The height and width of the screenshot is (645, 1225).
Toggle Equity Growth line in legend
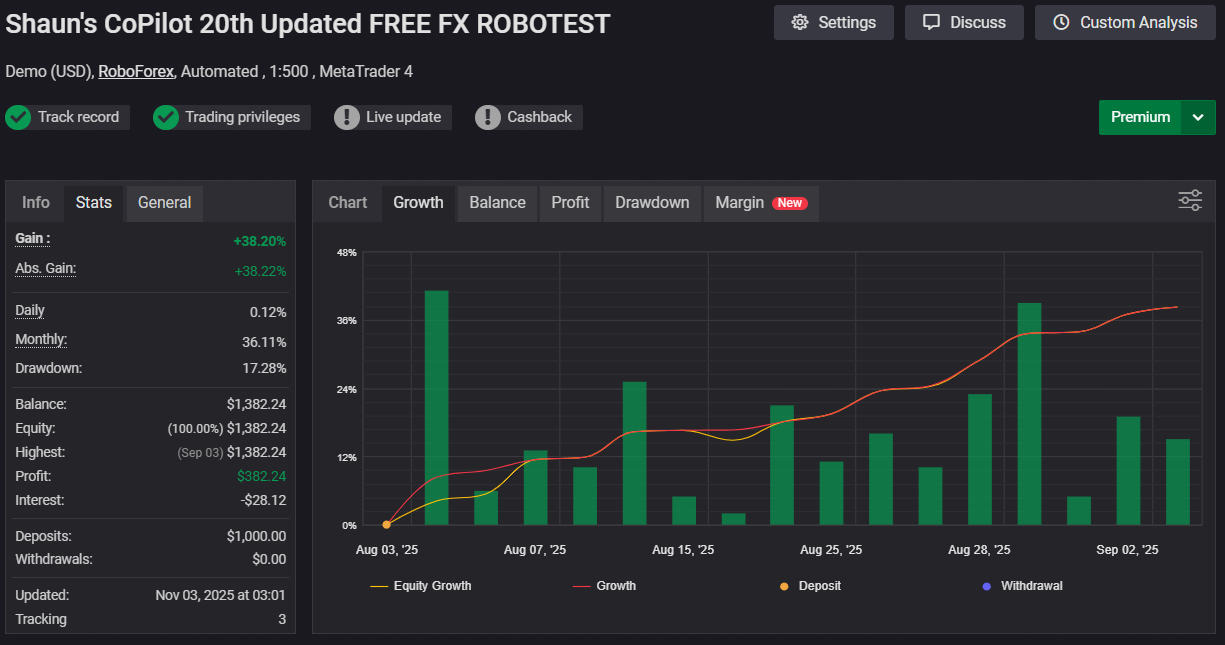(420, 586)
